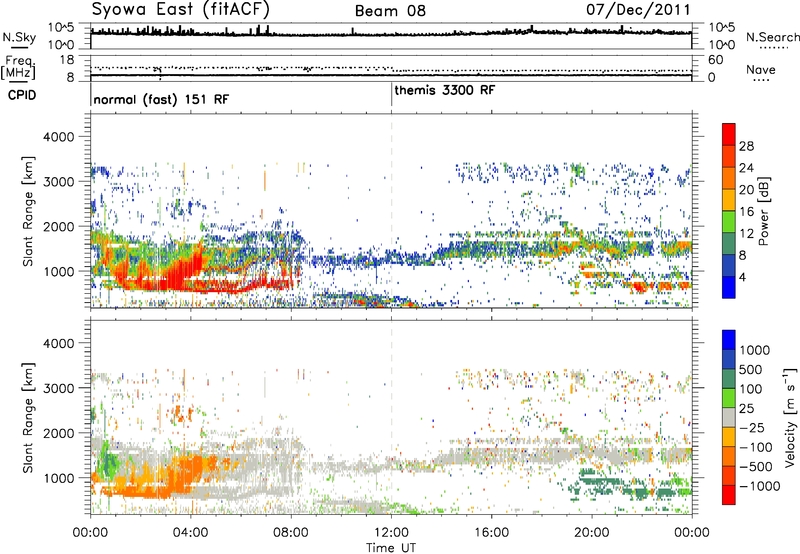Click the 'N.Sky' legend label
The height and width of the screenshot is (554, 800).
[19, 37]
